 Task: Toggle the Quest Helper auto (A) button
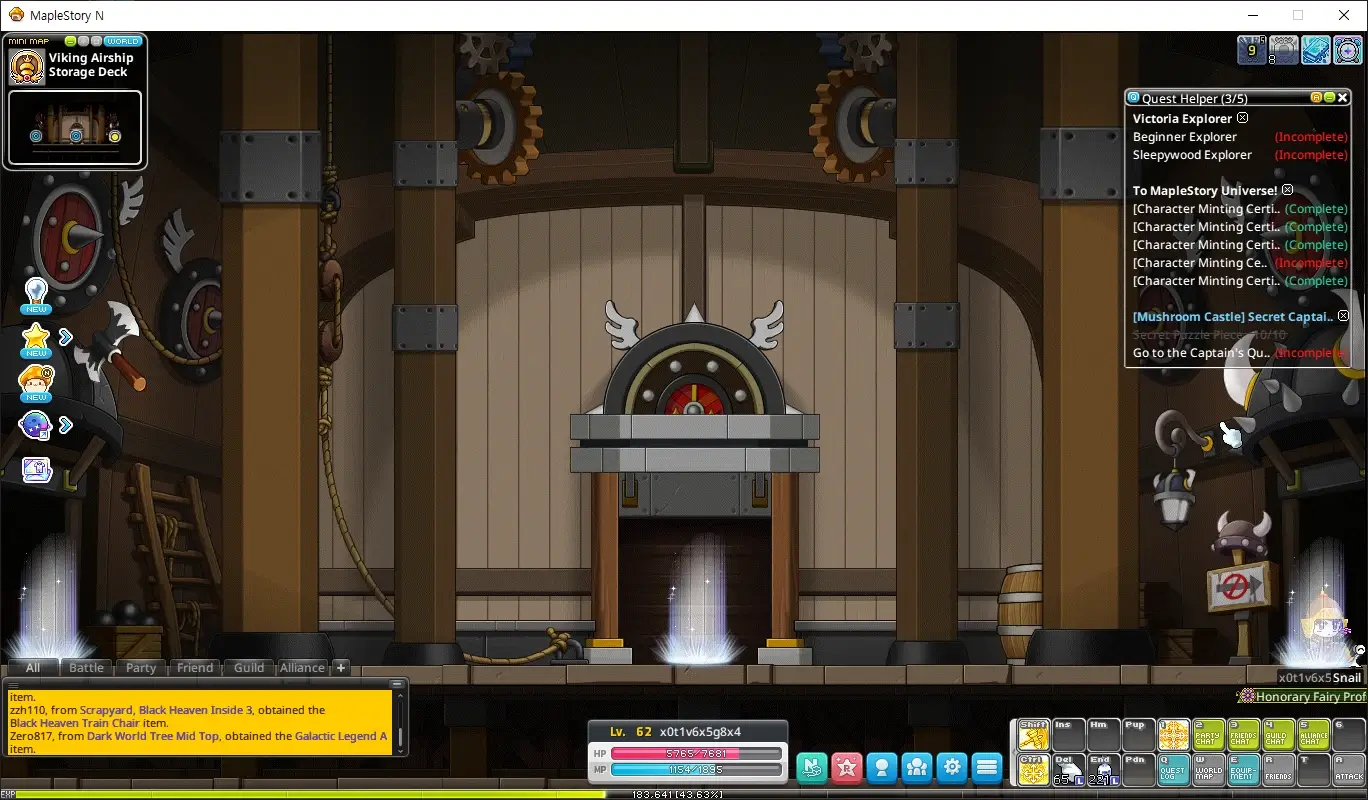pos(1317,98)
